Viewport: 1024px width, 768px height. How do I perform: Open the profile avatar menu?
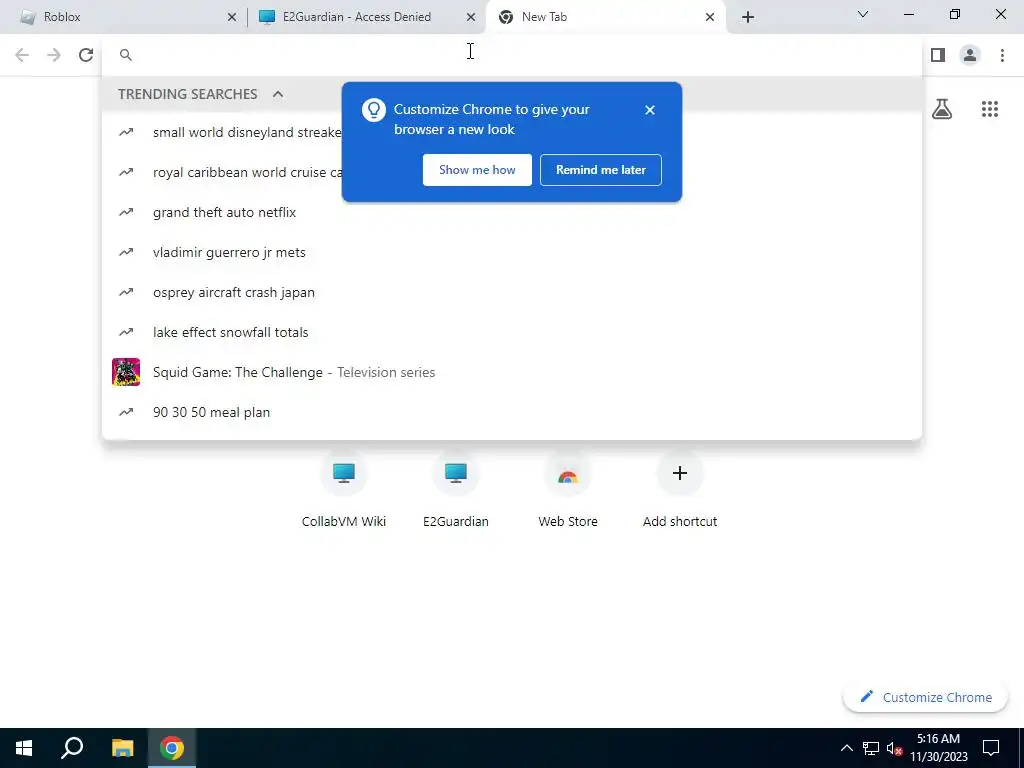coord(970,56)
